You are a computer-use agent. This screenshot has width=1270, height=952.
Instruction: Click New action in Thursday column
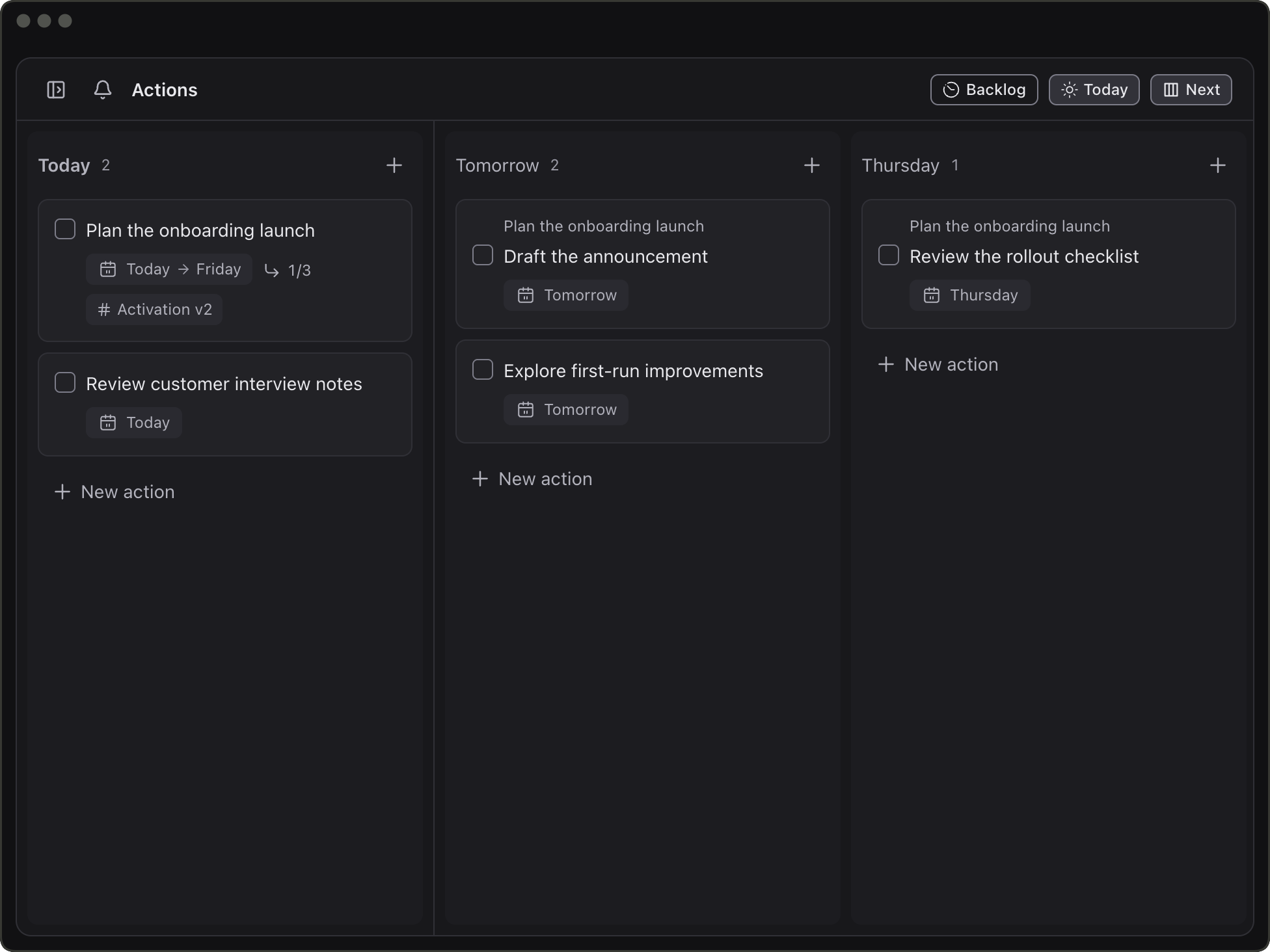pyautogui.click(x=938, y=364)
